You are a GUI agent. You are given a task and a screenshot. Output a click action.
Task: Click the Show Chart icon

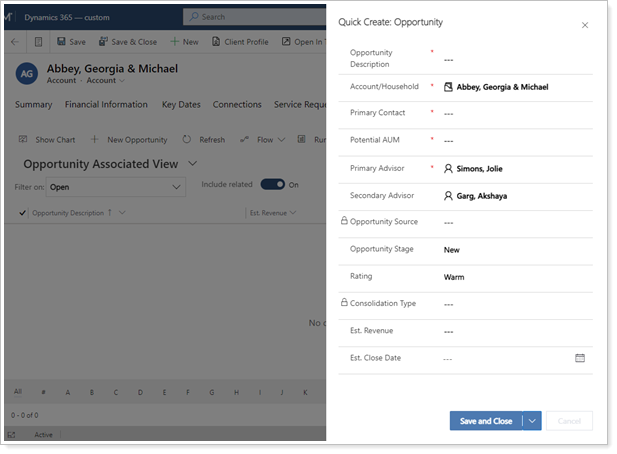pos(24,140)
